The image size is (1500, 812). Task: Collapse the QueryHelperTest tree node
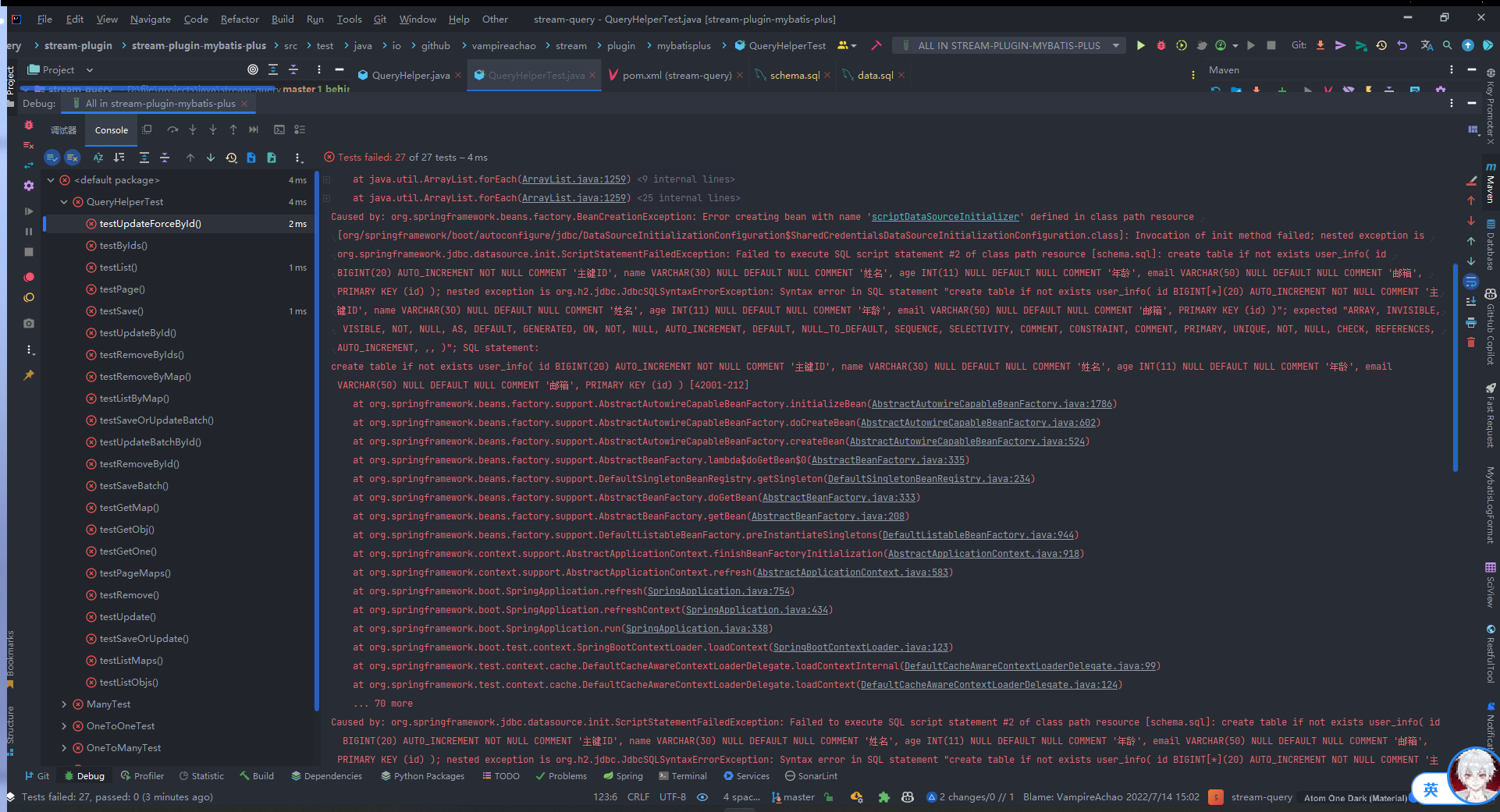click(x=64, y=202)
